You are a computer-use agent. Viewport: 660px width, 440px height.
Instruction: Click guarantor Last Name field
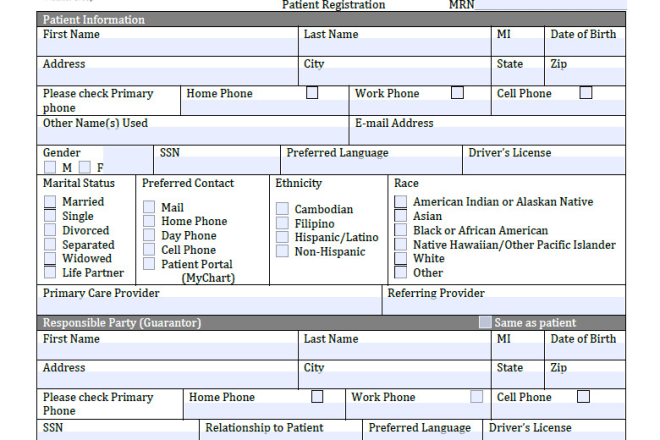[395, 351]
